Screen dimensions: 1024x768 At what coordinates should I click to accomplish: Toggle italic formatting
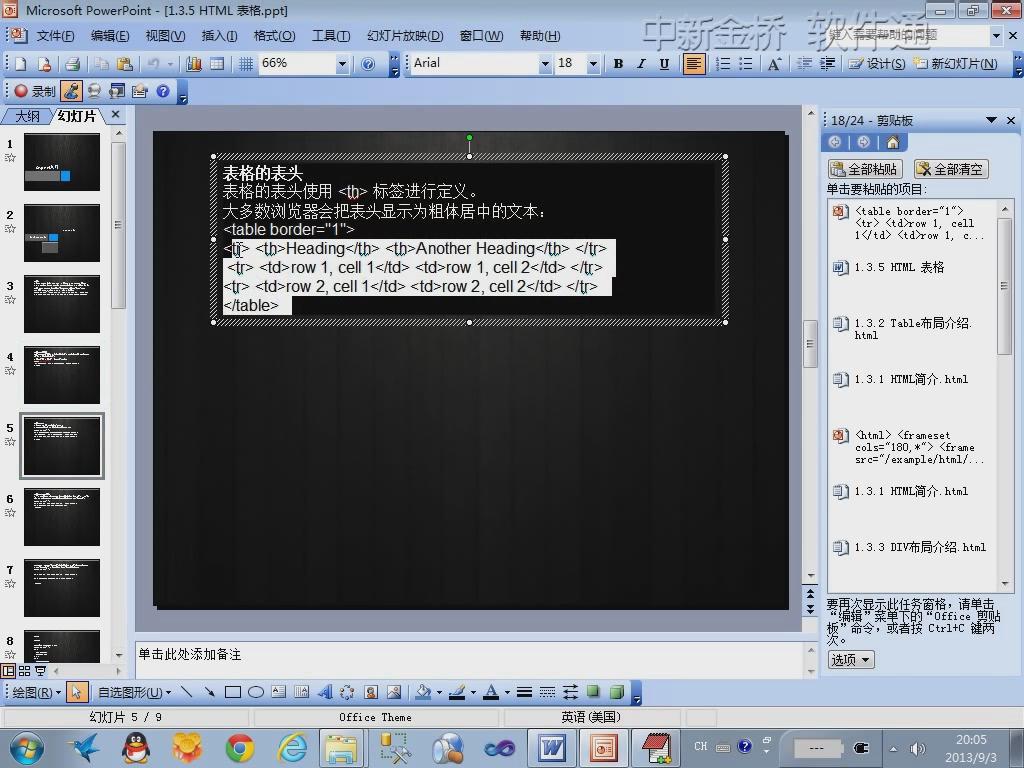tap(641, 63)
